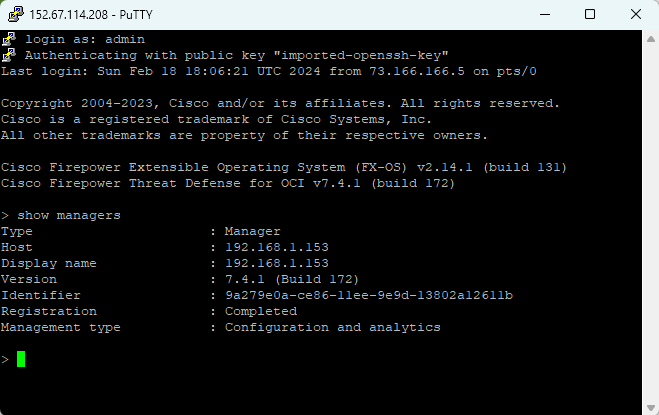Click the green terminal cursor block
The image size is (659, 415).
21,359
